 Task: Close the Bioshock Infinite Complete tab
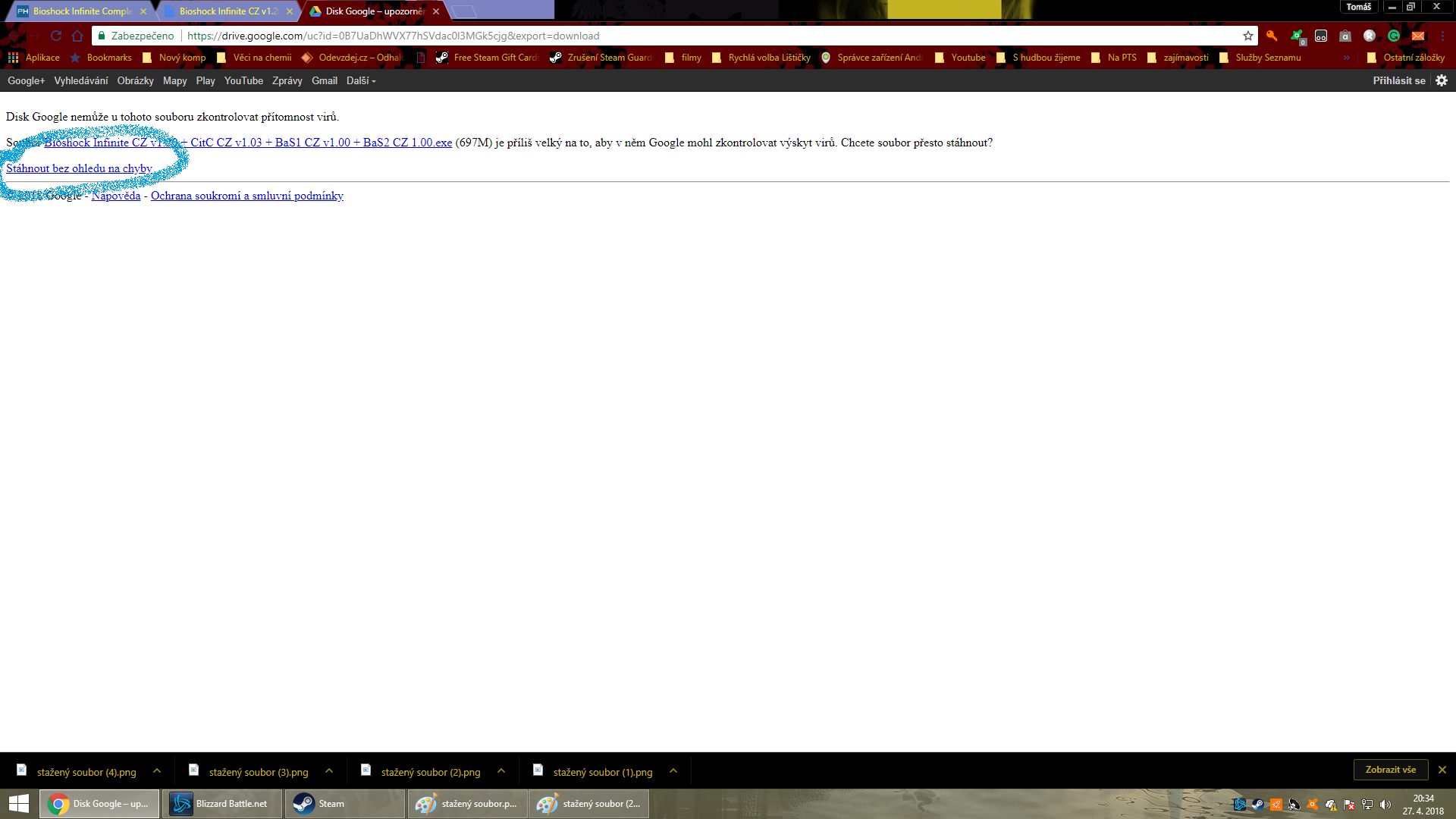[143, 11]
